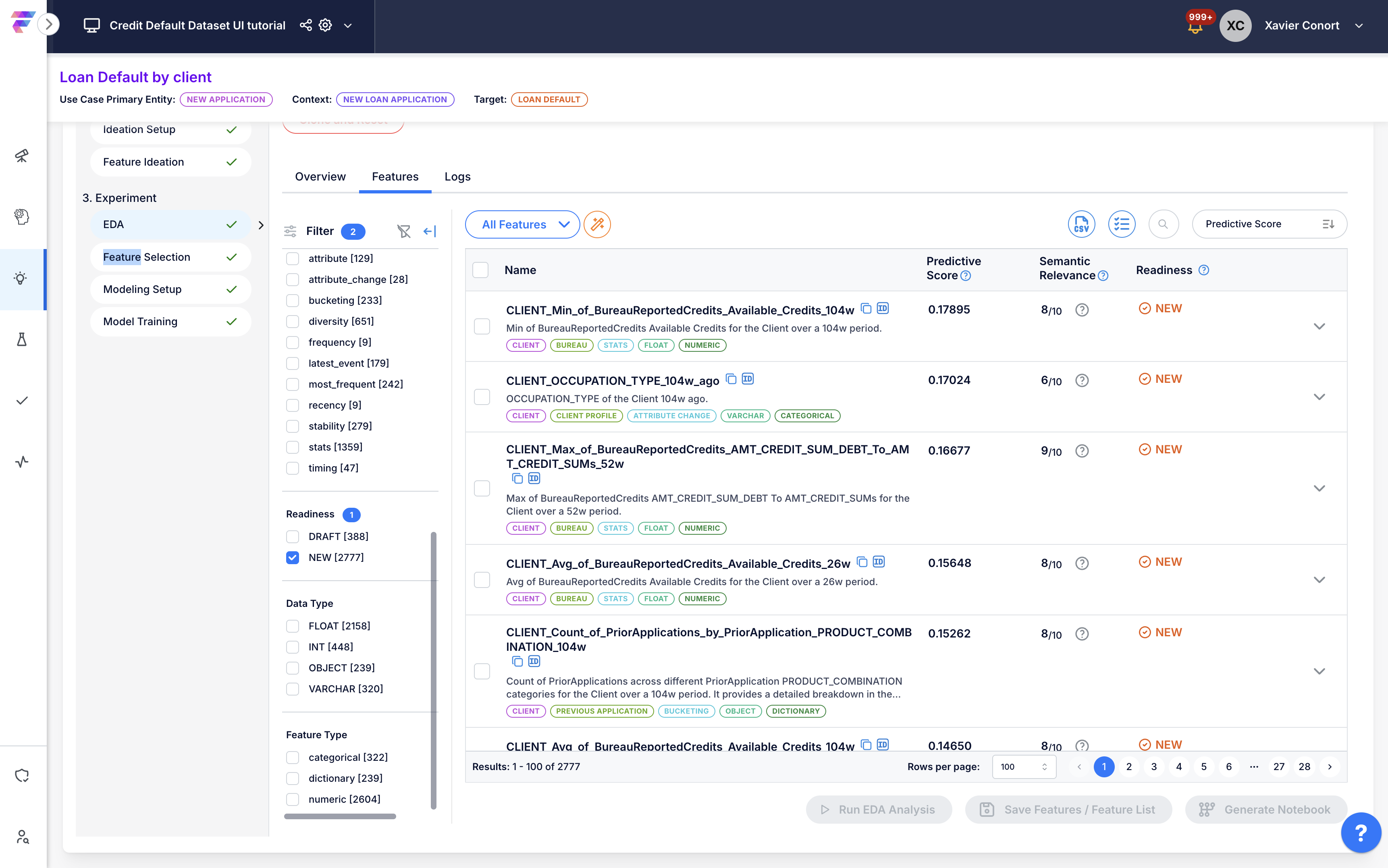Open the Predictive Score sort dropdown
This screenshot has height=868, width=1388.
[1269, 224]
